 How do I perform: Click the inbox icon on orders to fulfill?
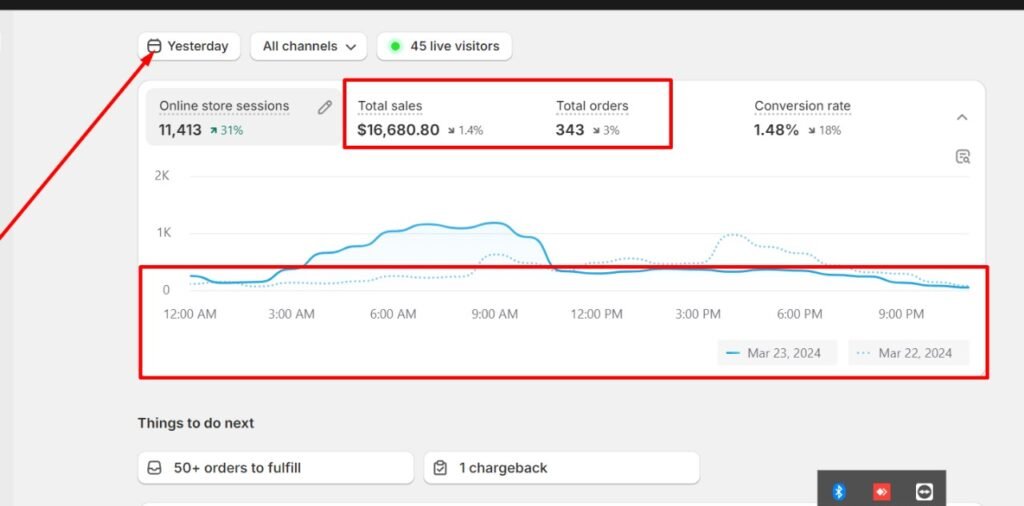pyautogui.click(x=155, y=468)
